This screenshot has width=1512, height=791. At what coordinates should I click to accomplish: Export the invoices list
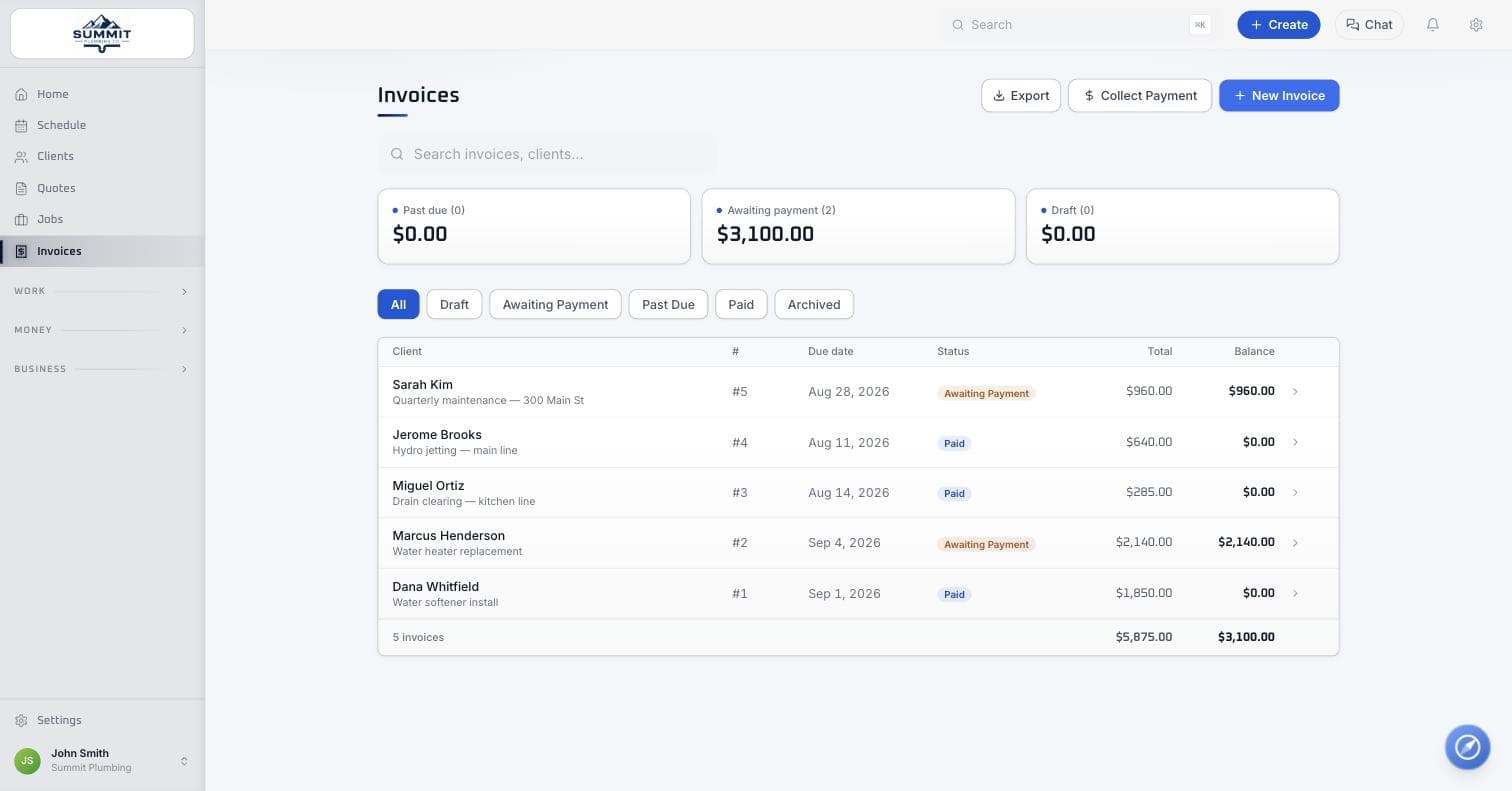tap(1021, 96)
